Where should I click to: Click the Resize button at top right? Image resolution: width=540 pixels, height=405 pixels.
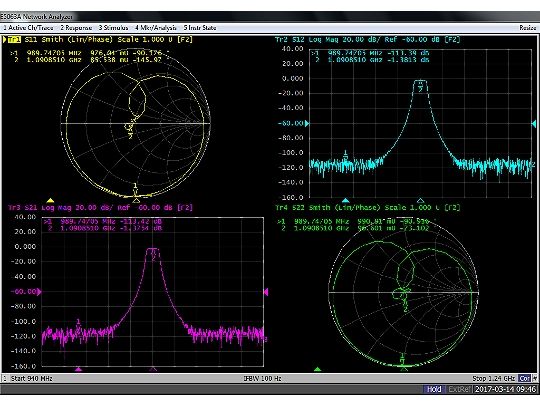pyautogui.click(x=528, y=28)
